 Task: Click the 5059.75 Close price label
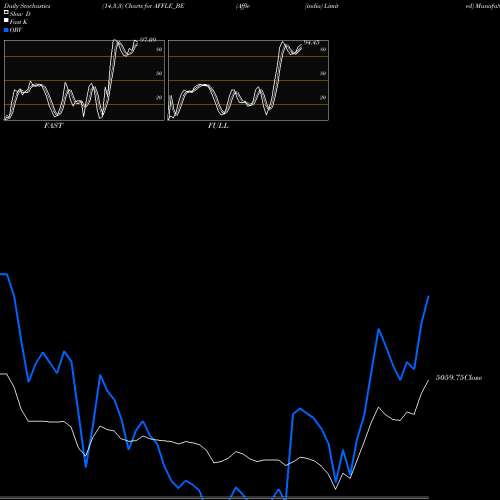coord(459,378)
